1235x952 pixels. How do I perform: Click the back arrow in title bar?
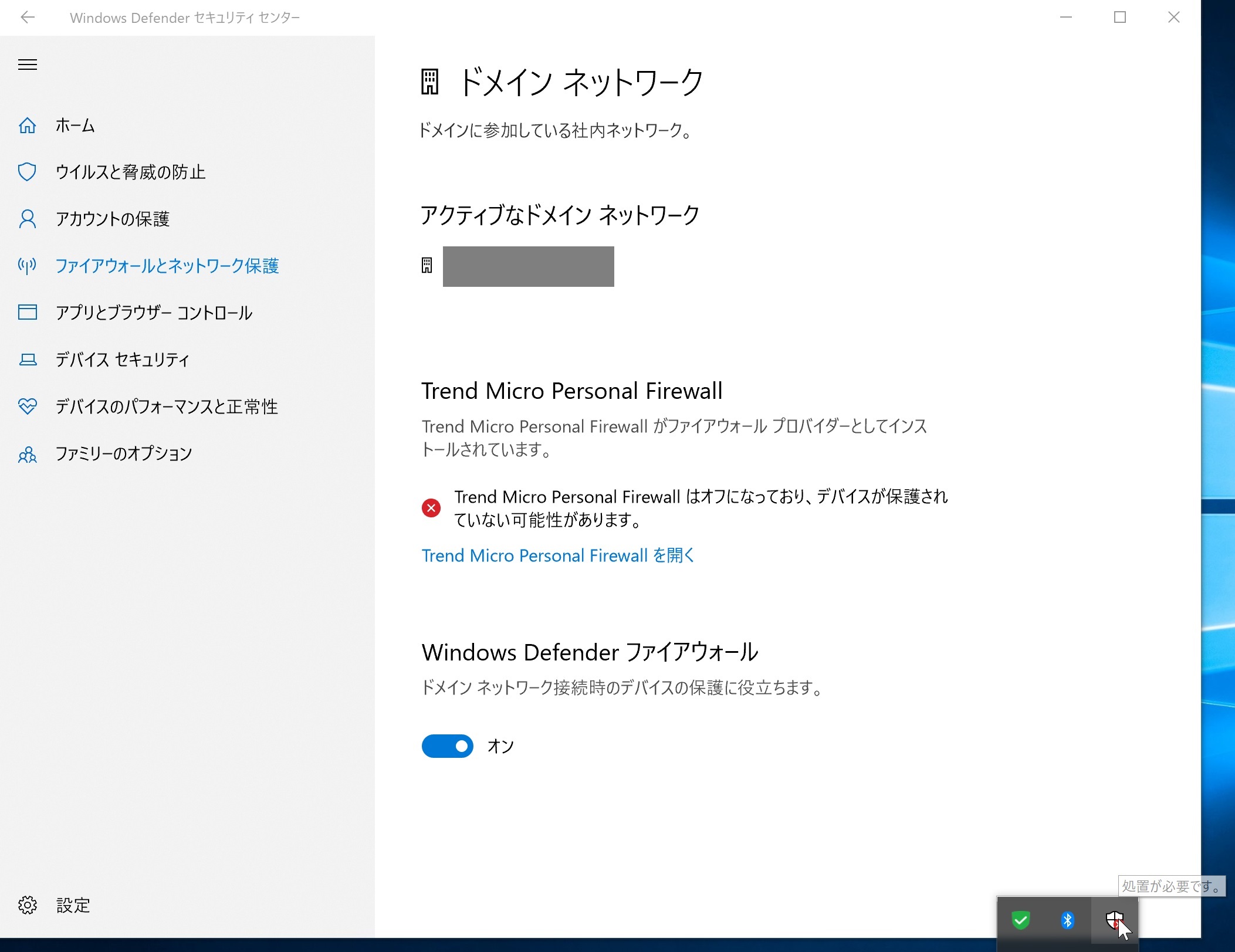tap(28, 18)
